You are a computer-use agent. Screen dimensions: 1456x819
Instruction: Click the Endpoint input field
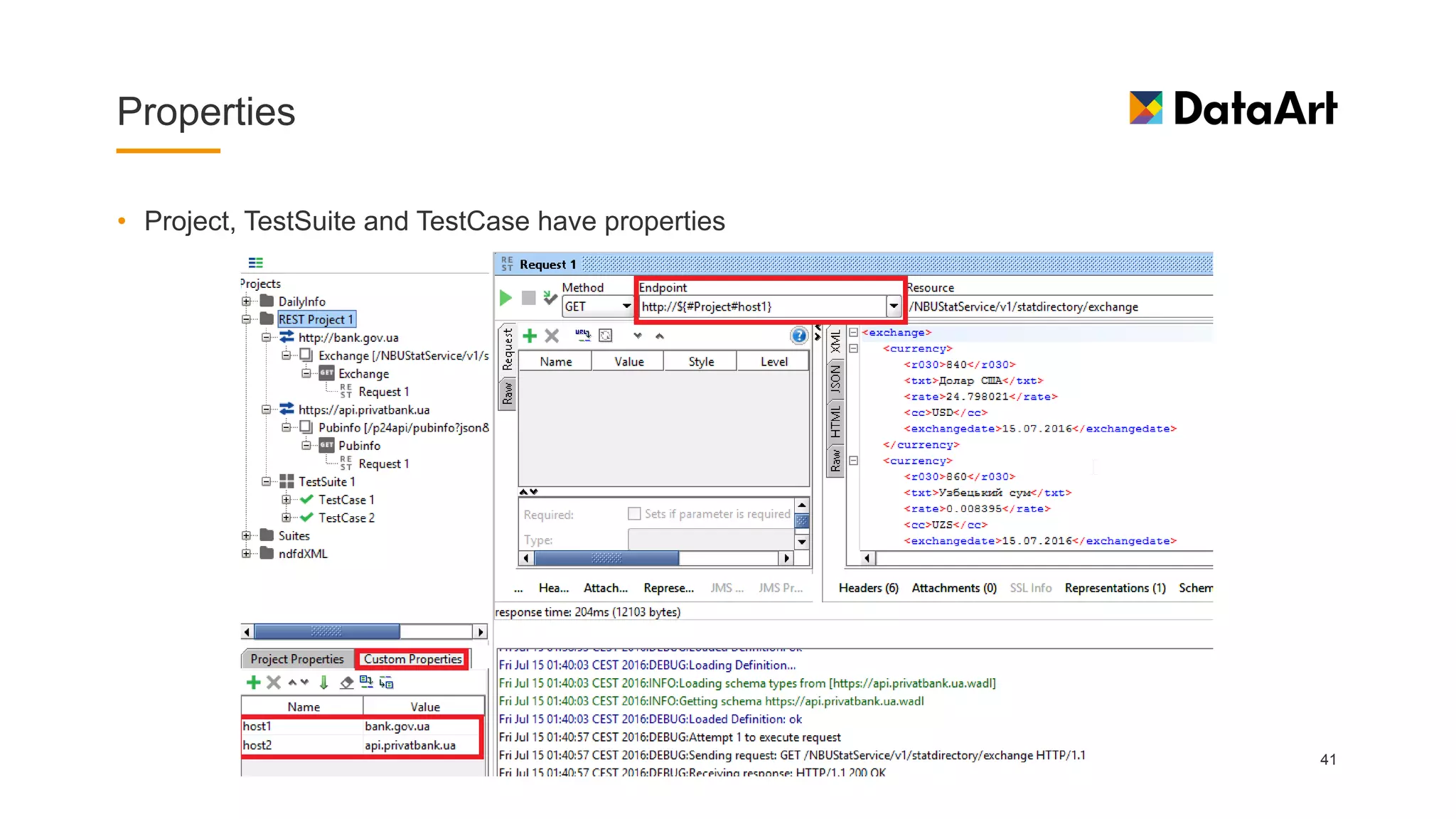click(x=762, y=306)
